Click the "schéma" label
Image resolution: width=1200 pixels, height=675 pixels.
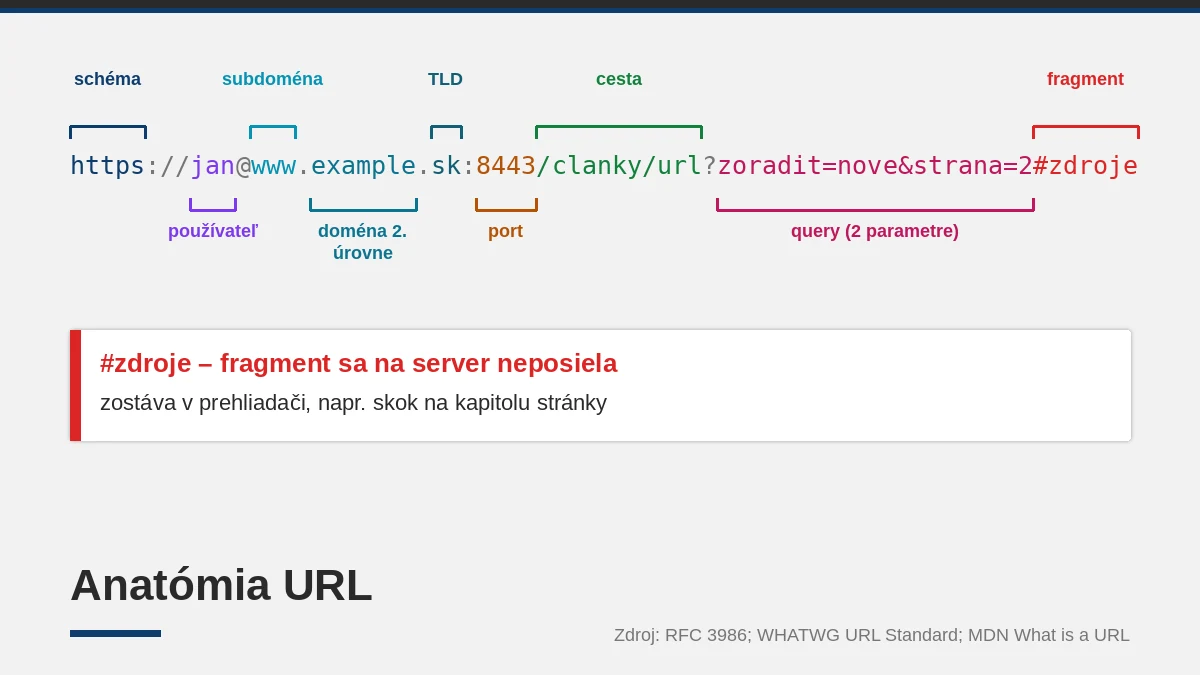[x=107, y=79]
